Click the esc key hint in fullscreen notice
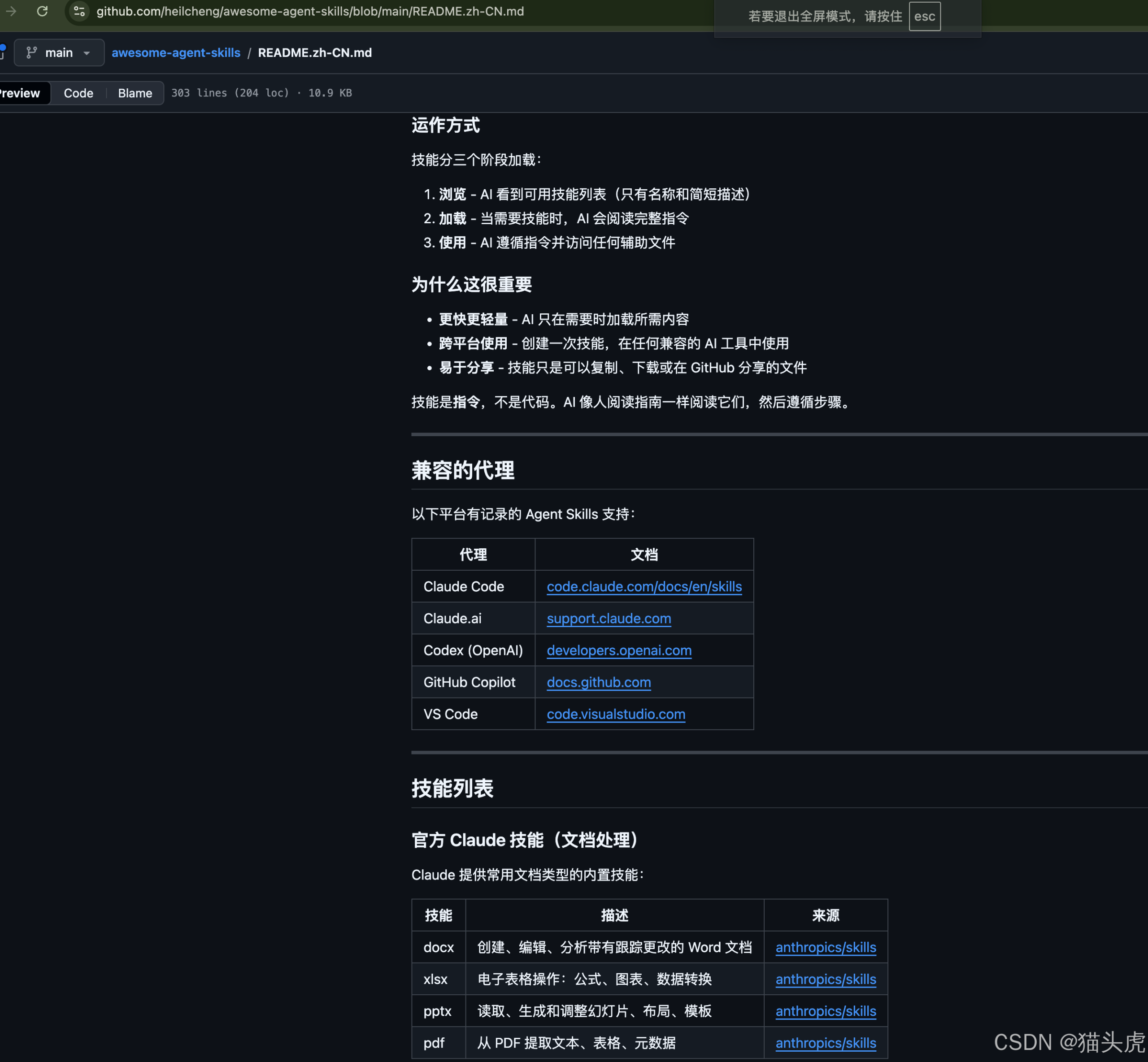1148x1062 pixels. (x=924, y=16)
